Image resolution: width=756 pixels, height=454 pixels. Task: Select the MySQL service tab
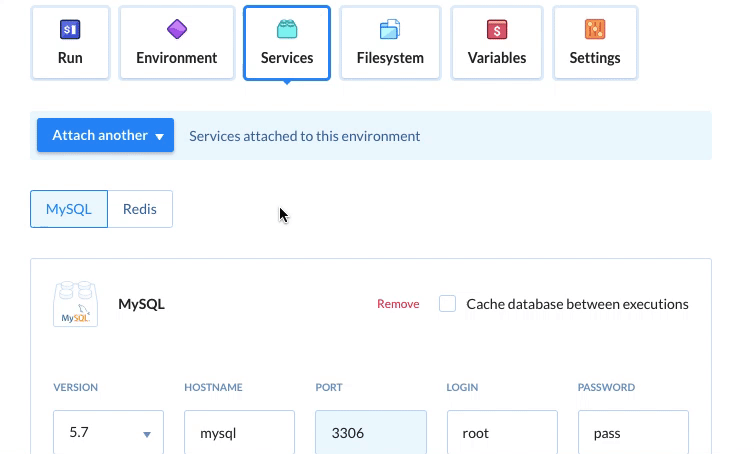pos(69,209)
